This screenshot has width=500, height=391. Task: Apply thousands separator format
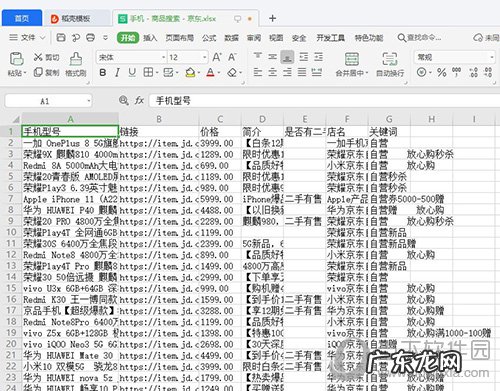point(456,72)
